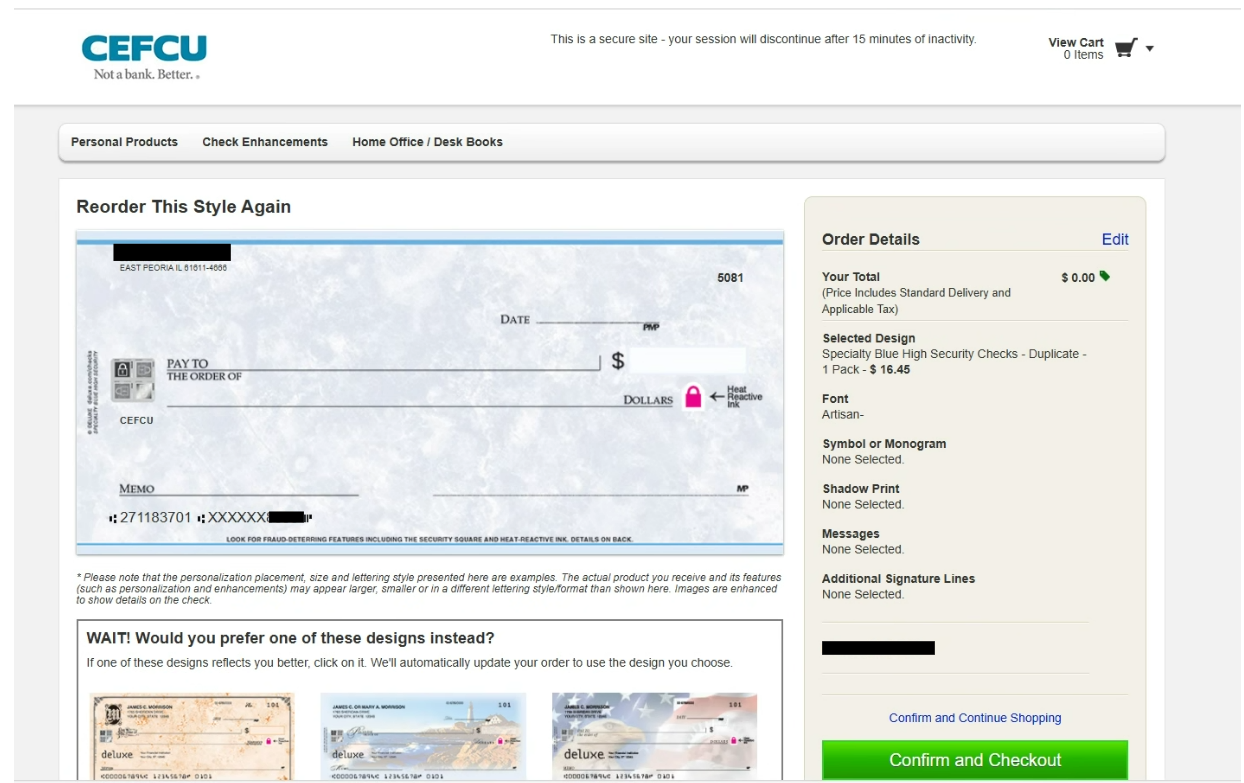Click the Shadow Print label
1244x783 pixels.
[x=861, y=489]
